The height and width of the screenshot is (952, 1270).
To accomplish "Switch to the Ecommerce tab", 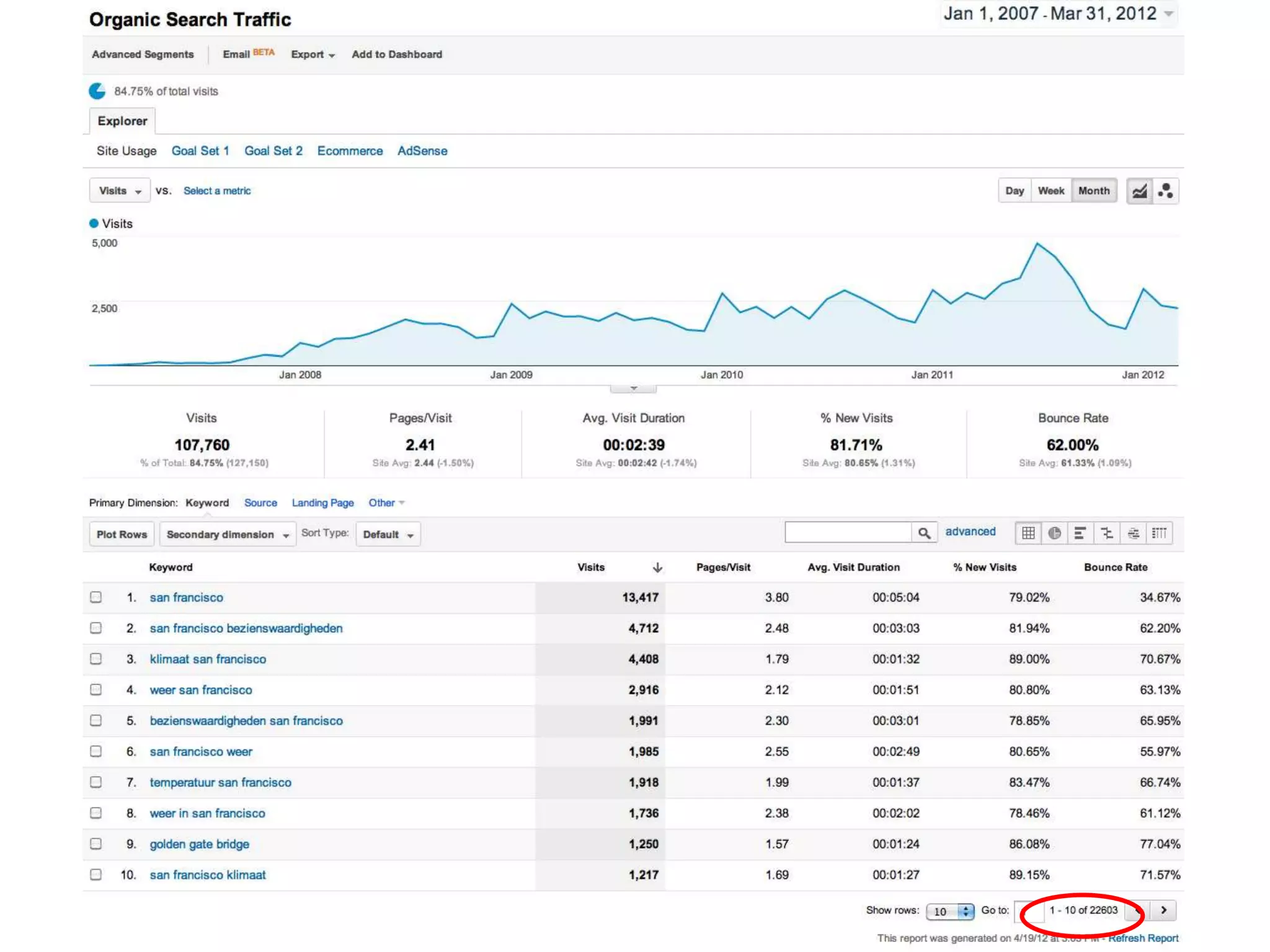I will [x=350, y=151].
